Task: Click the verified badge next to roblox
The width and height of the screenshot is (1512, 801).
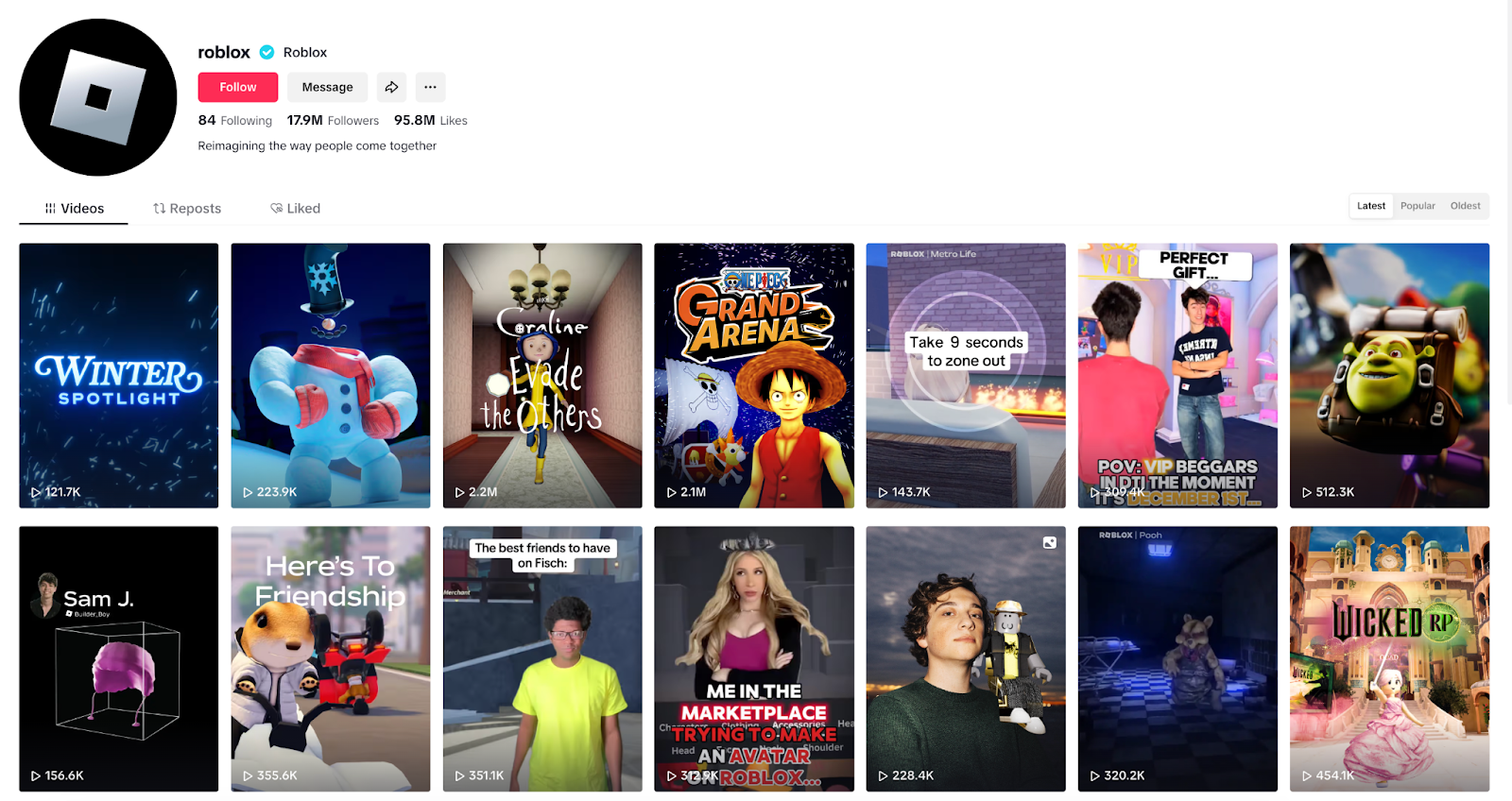Action: (267, 52)
